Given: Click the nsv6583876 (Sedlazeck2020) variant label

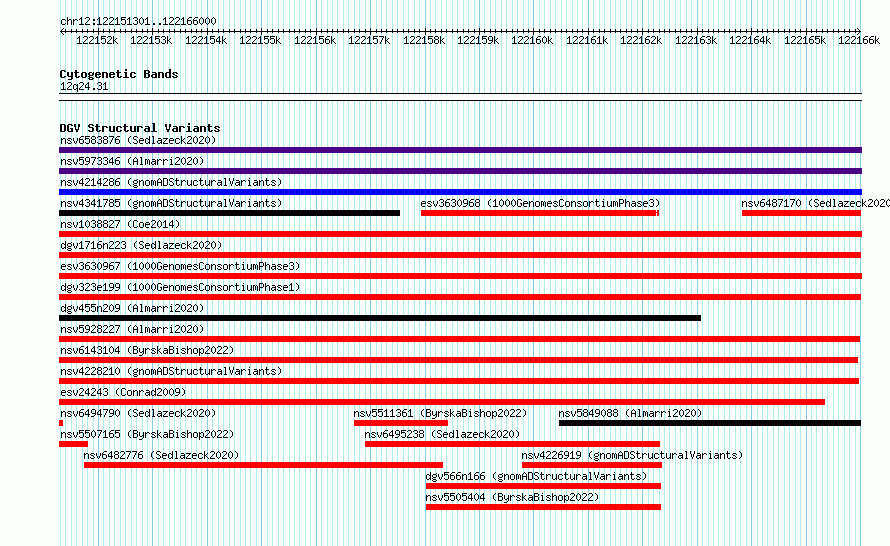Looking at the screenshot, I should tap(138, 140).
